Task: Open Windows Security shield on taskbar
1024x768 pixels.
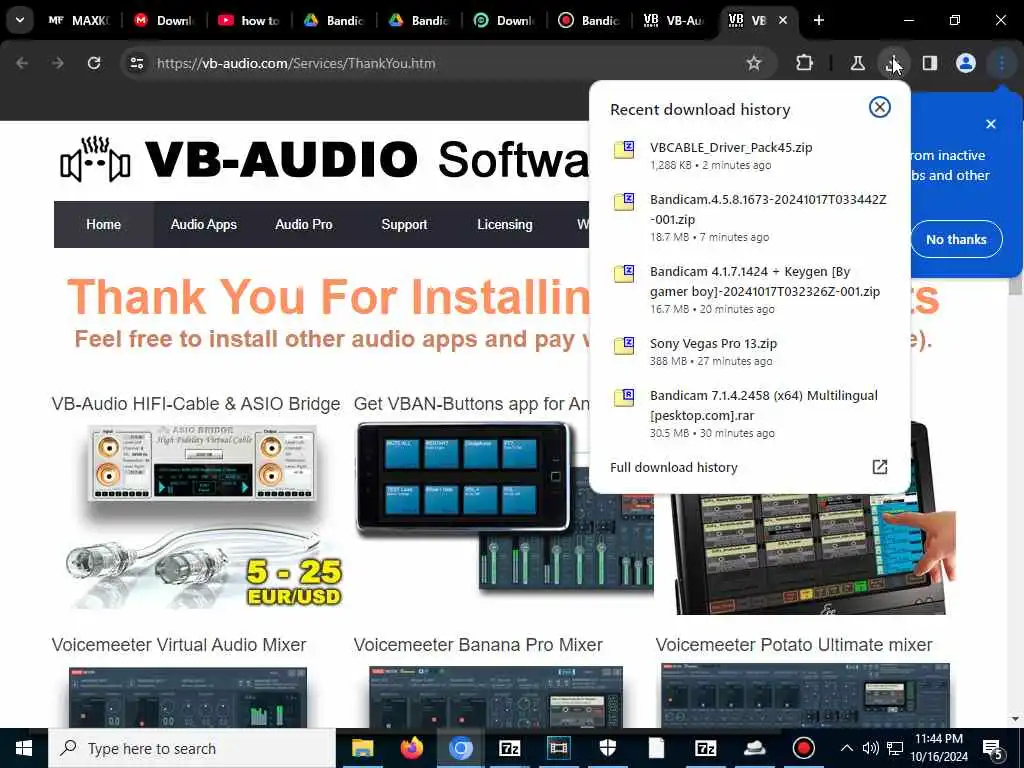Action: (607, 748)
